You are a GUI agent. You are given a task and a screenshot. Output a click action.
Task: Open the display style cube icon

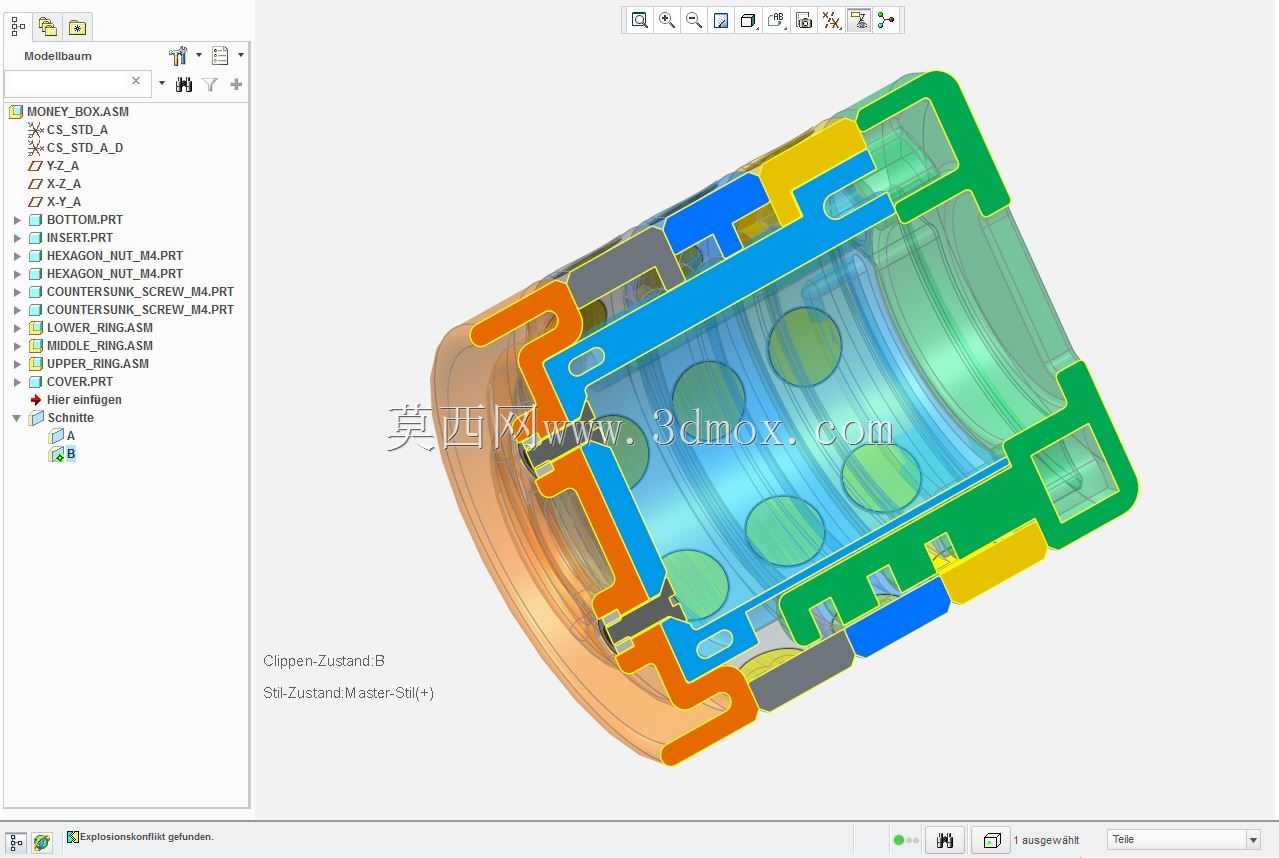[x=748, y=20]
